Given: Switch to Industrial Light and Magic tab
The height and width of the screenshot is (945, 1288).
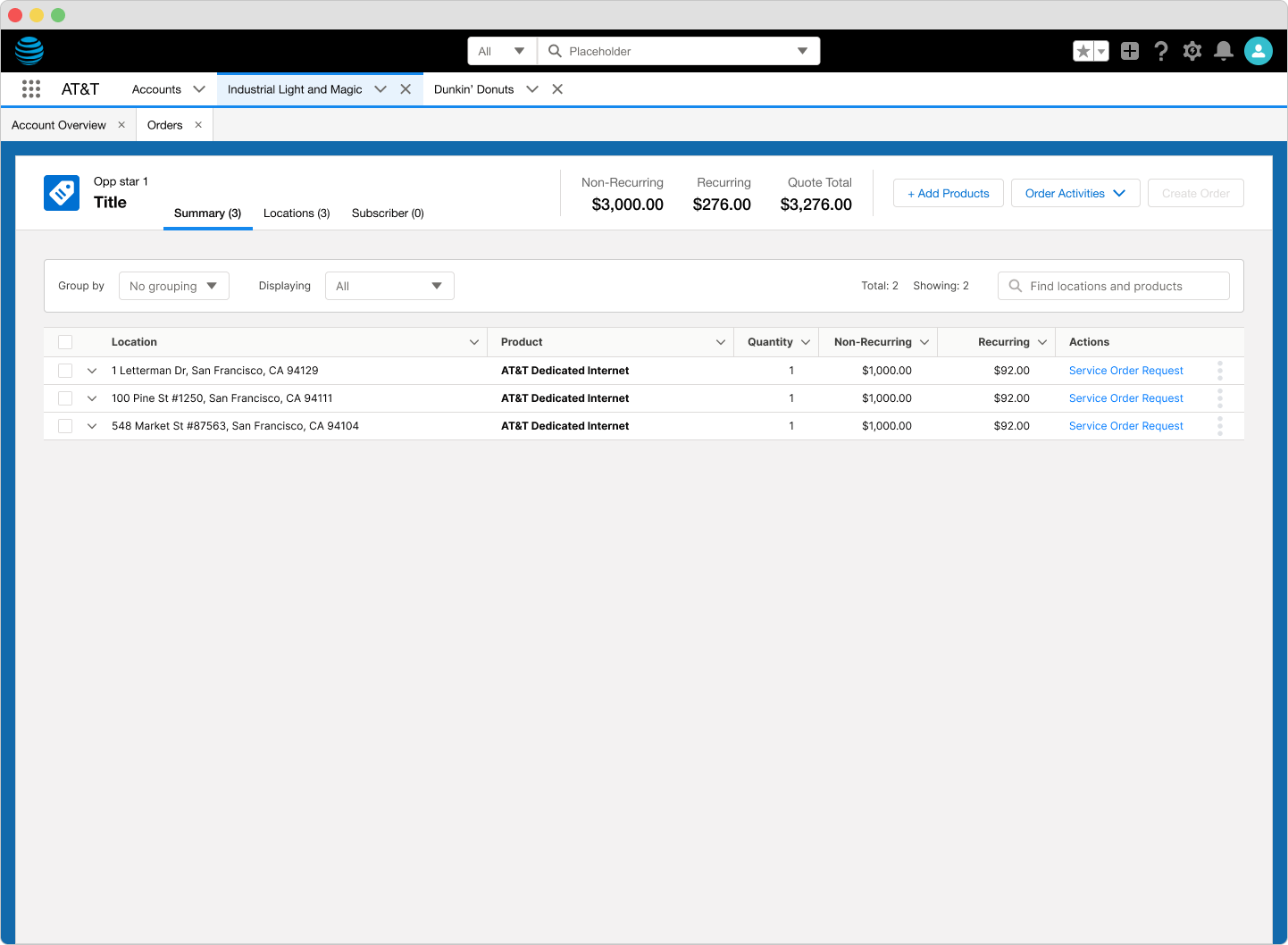Looking at the screenshot, I should (x=295, y=89).
